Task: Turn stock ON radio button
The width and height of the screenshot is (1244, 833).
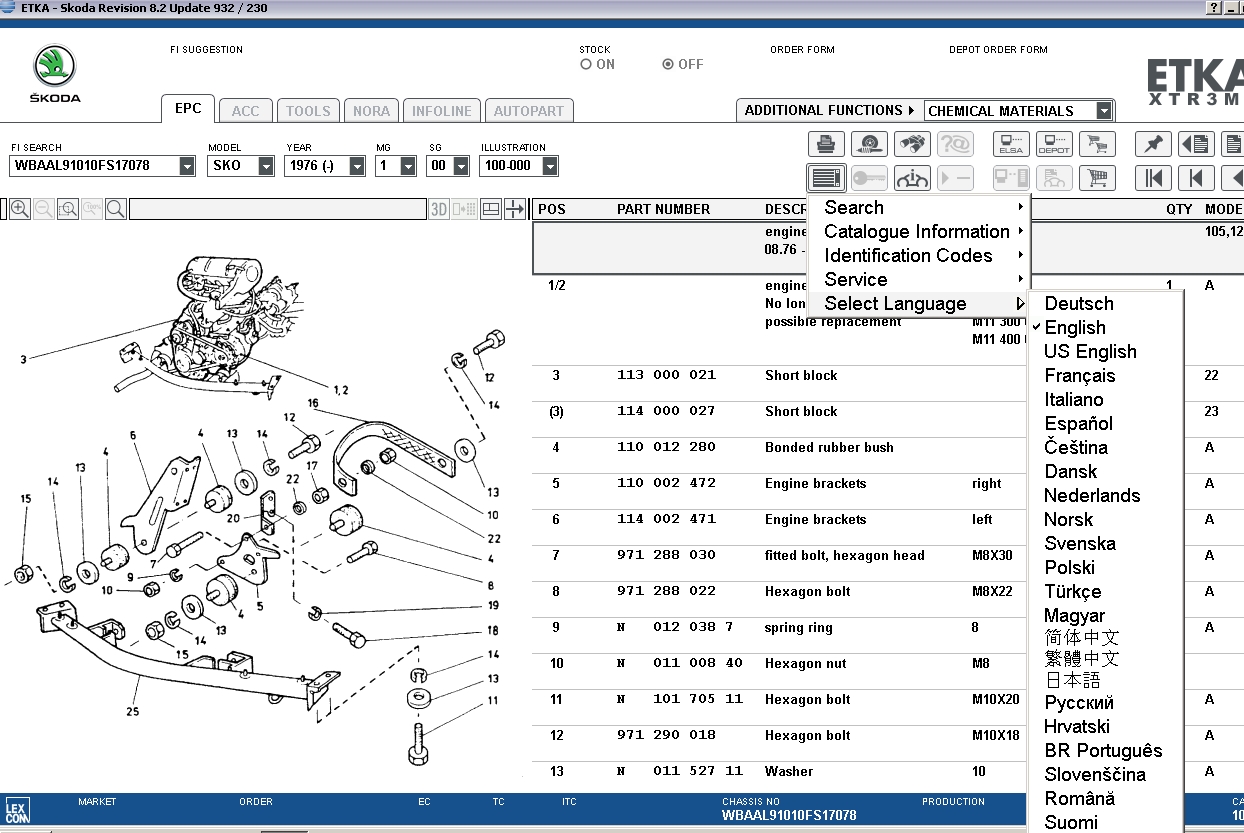Action: point(586,65)
